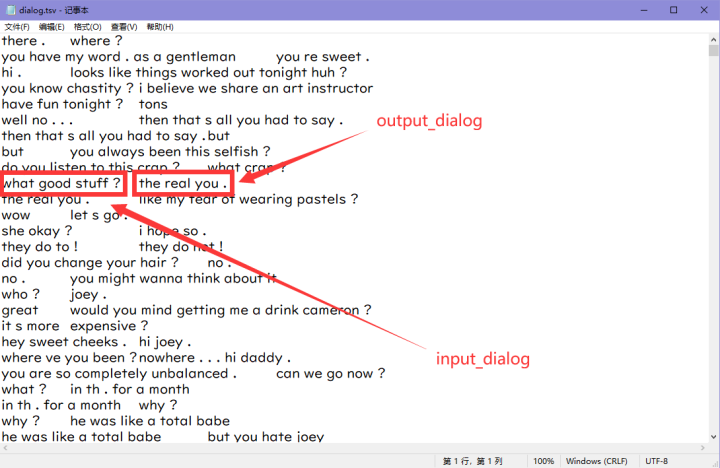
Task: Click text "i believe we share an art instructor"
Action: 256,88
